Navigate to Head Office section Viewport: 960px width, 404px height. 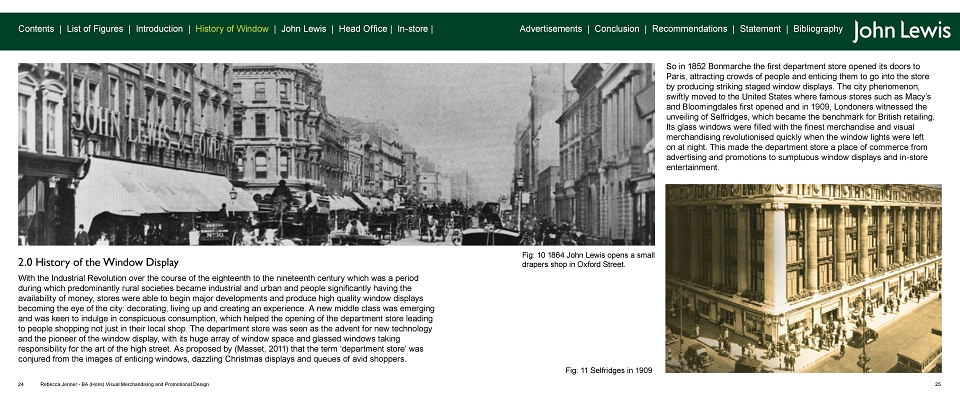(363, 29)
